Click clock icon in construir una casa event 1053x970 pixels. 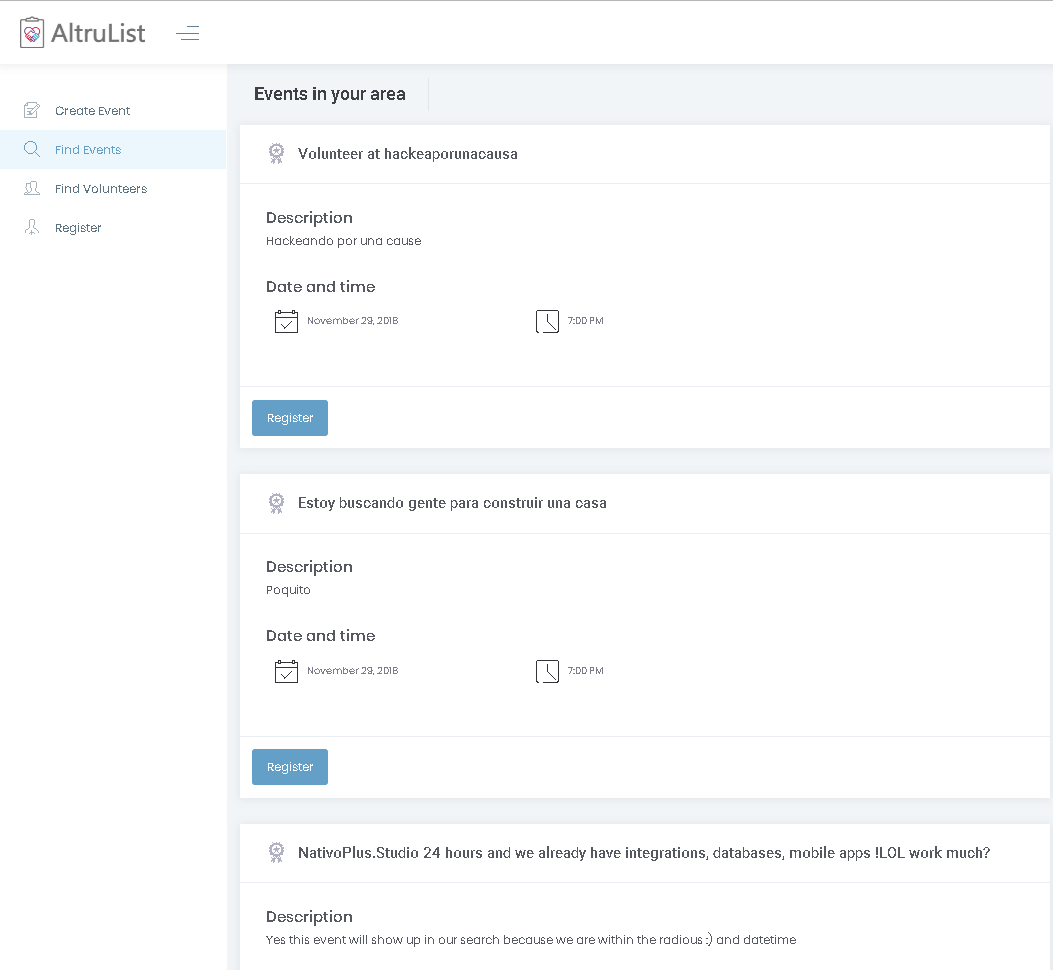(x=547, y=671)
